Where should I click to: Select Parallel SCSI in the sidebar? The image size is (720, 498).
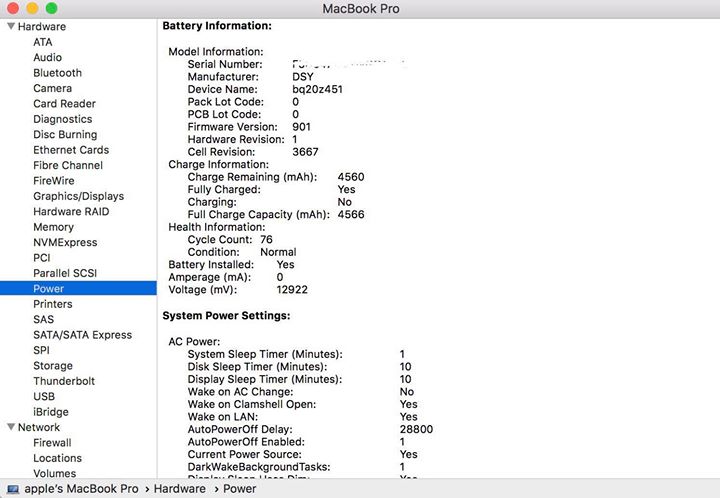tap(65, 273)
